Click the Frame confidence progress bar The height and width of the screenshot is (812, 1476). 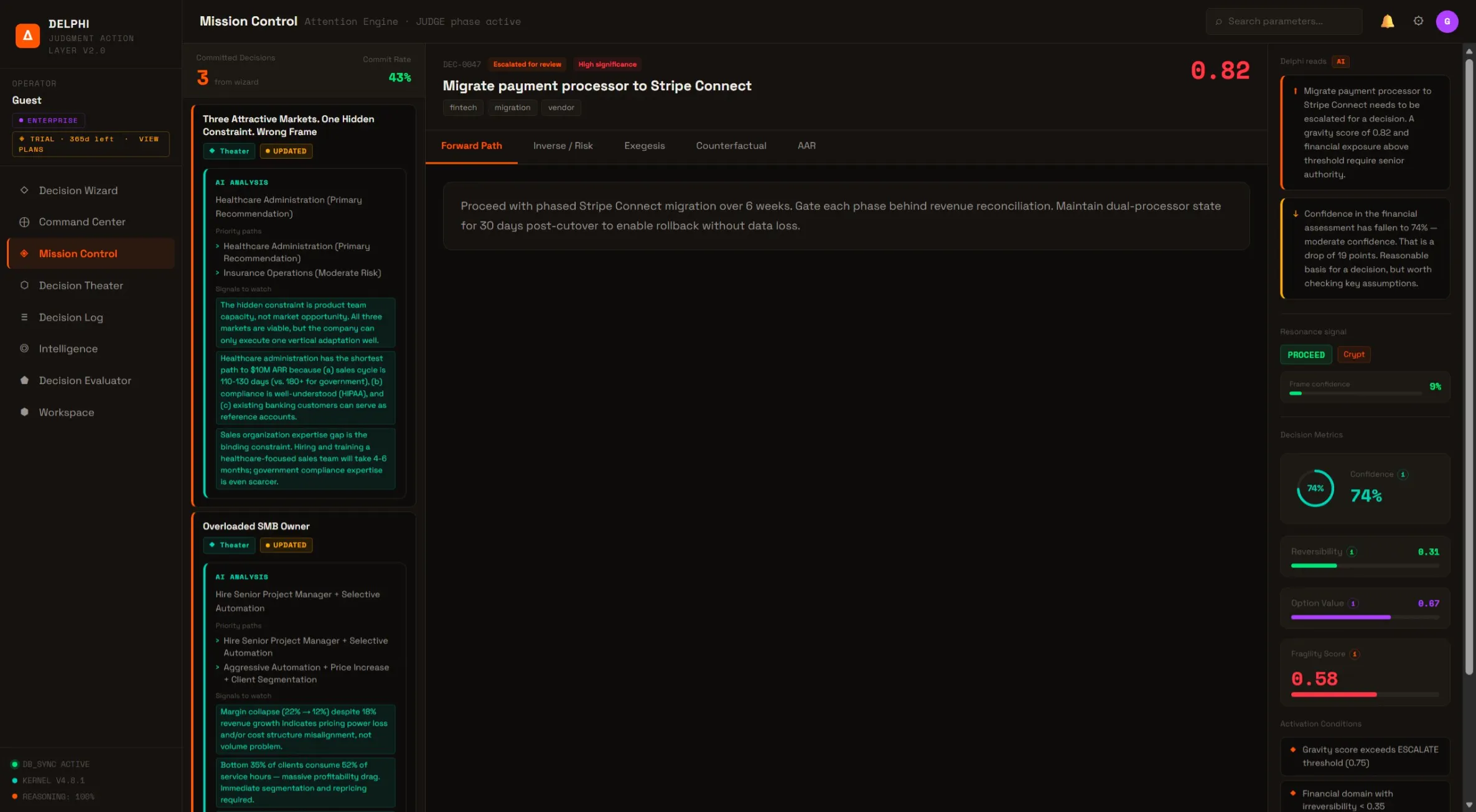[1355, 393]
